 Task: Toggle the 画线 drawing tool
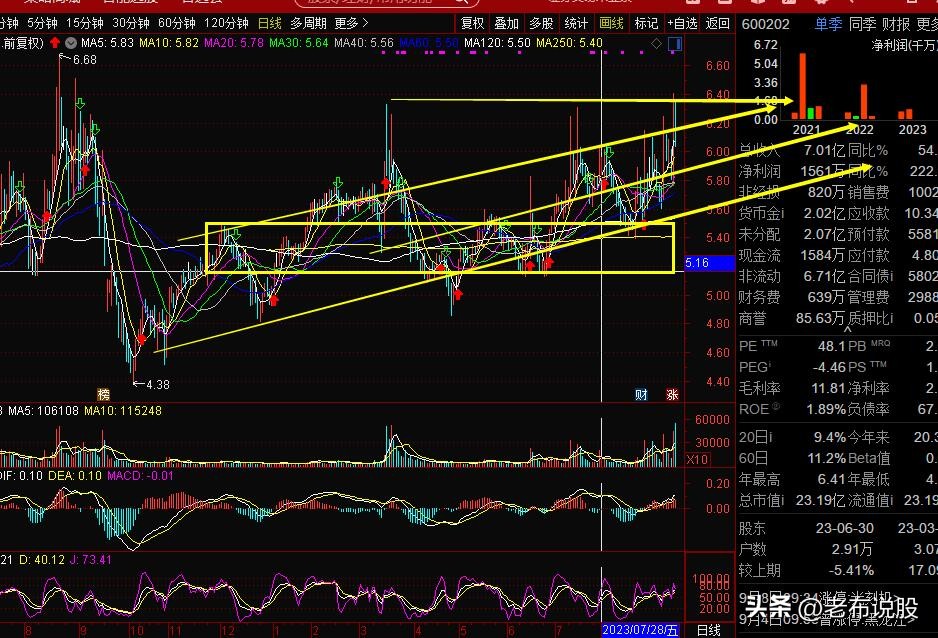coord(611,23)
